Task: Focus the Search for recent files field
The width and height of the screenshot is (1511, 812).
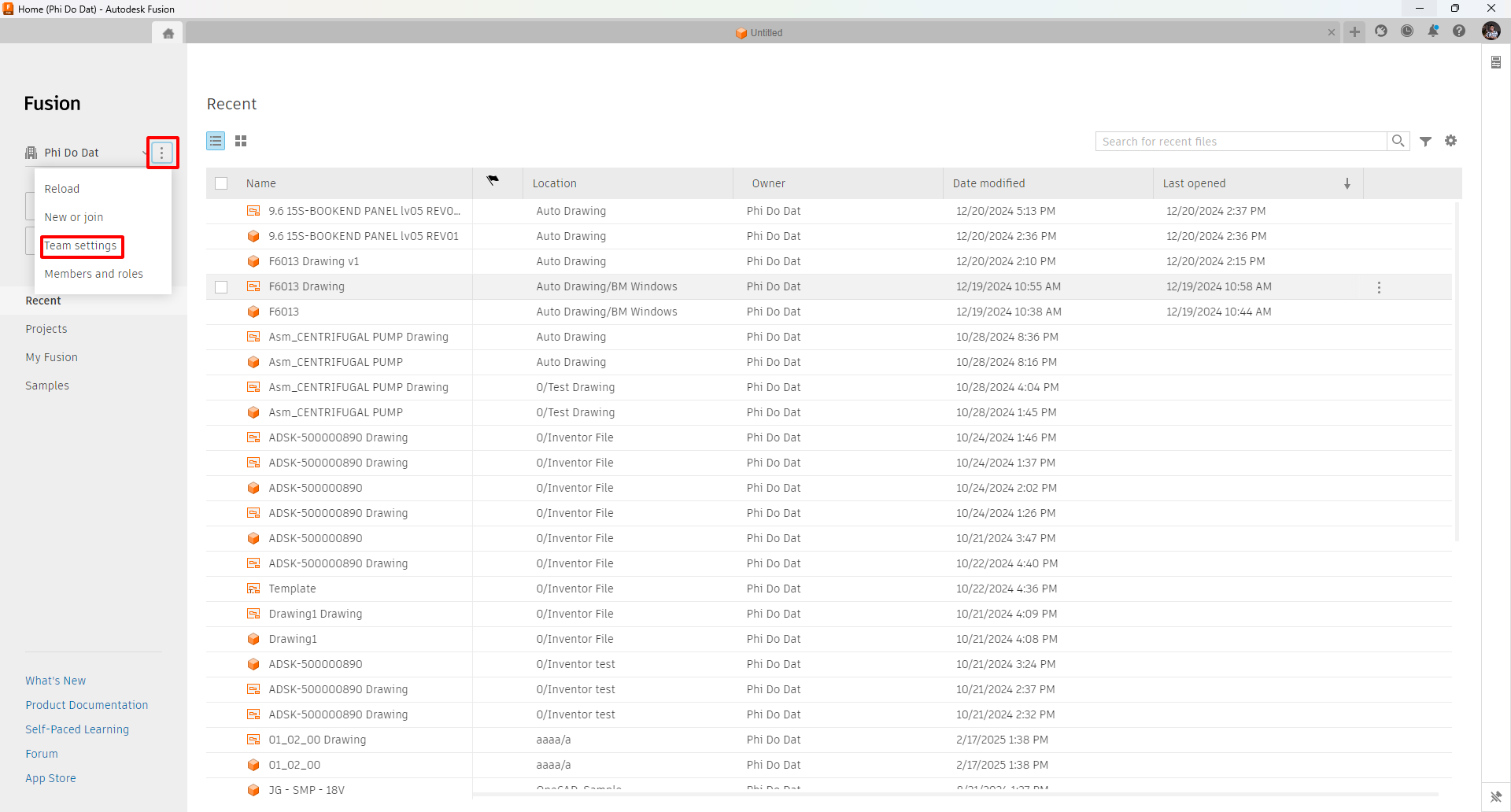Action: point(1241,142)
